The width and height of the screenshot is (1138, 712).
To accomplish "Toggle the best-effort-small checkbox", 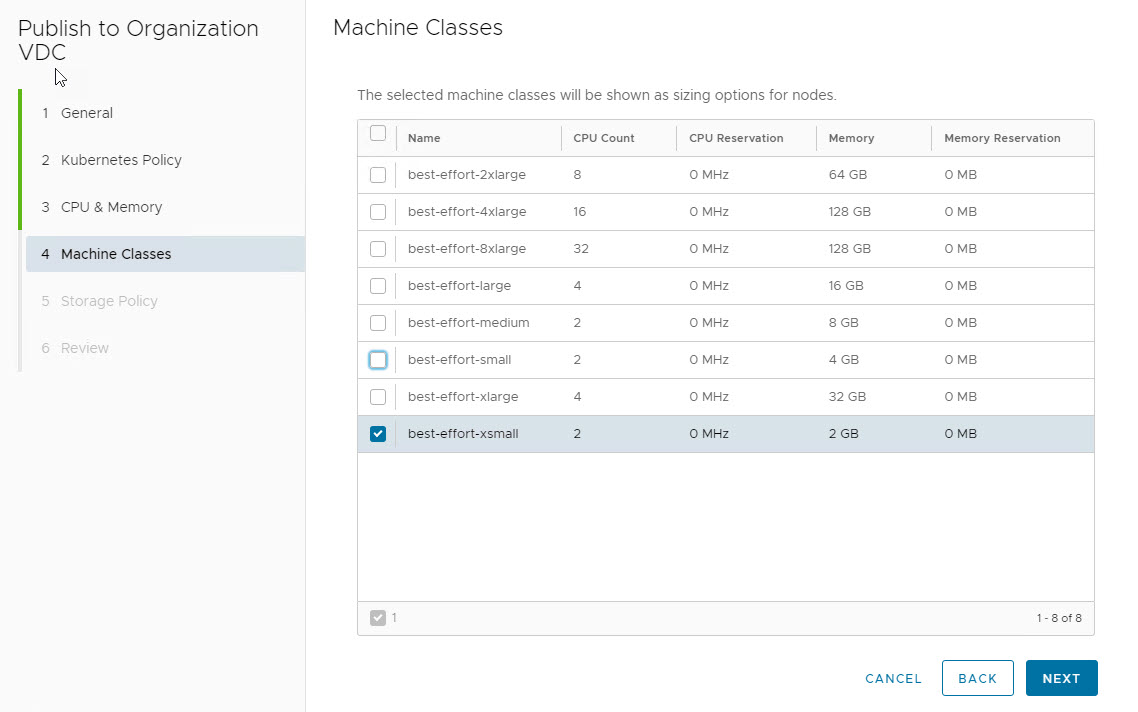I will (377, 360).
